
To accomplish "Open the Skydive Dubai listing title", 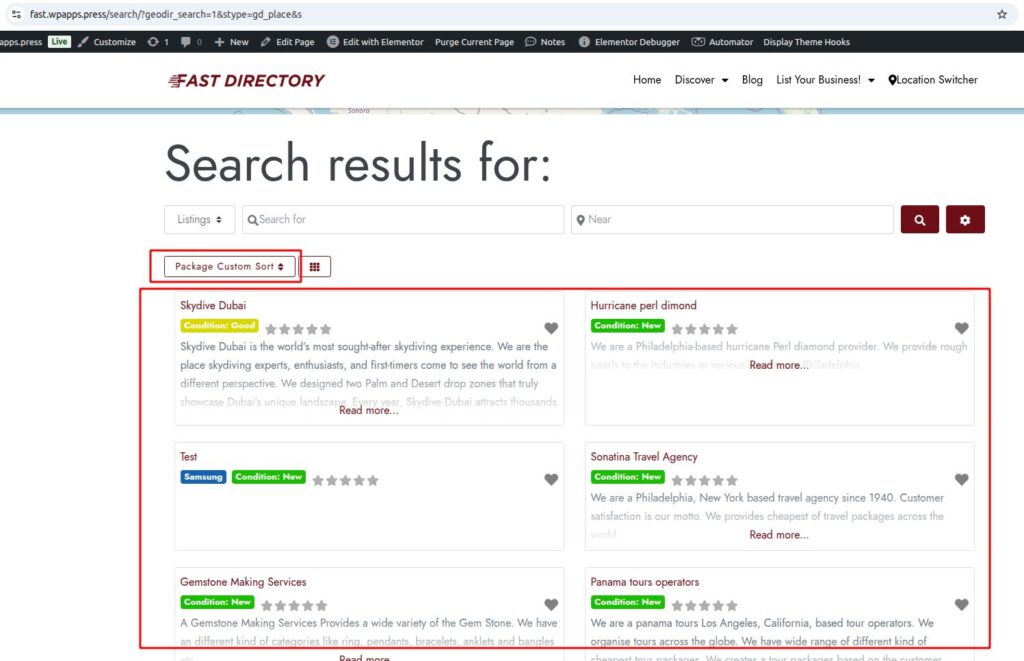I will pos(213,305).
